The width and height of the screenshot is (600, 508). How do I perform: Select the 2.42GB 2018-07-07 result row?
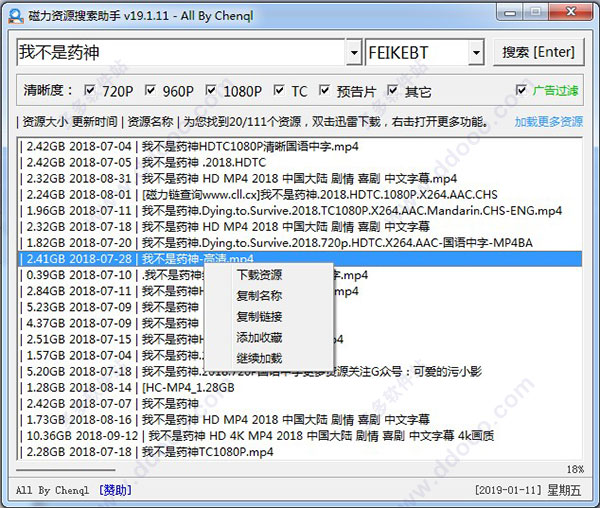300,403
